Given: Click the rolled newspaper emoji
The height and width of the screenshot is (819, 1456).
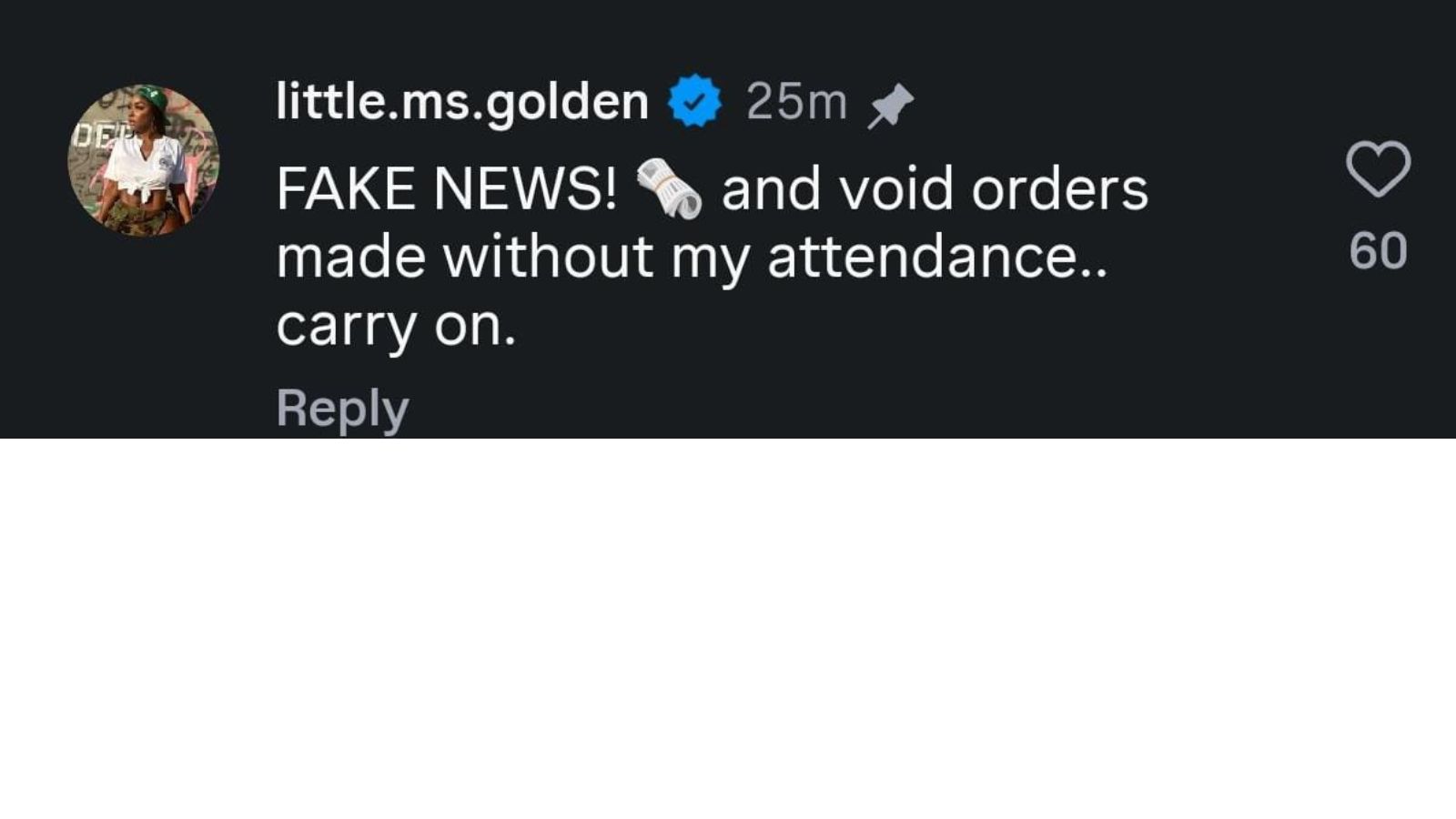Looking at the screenshot, I should 669,188.
